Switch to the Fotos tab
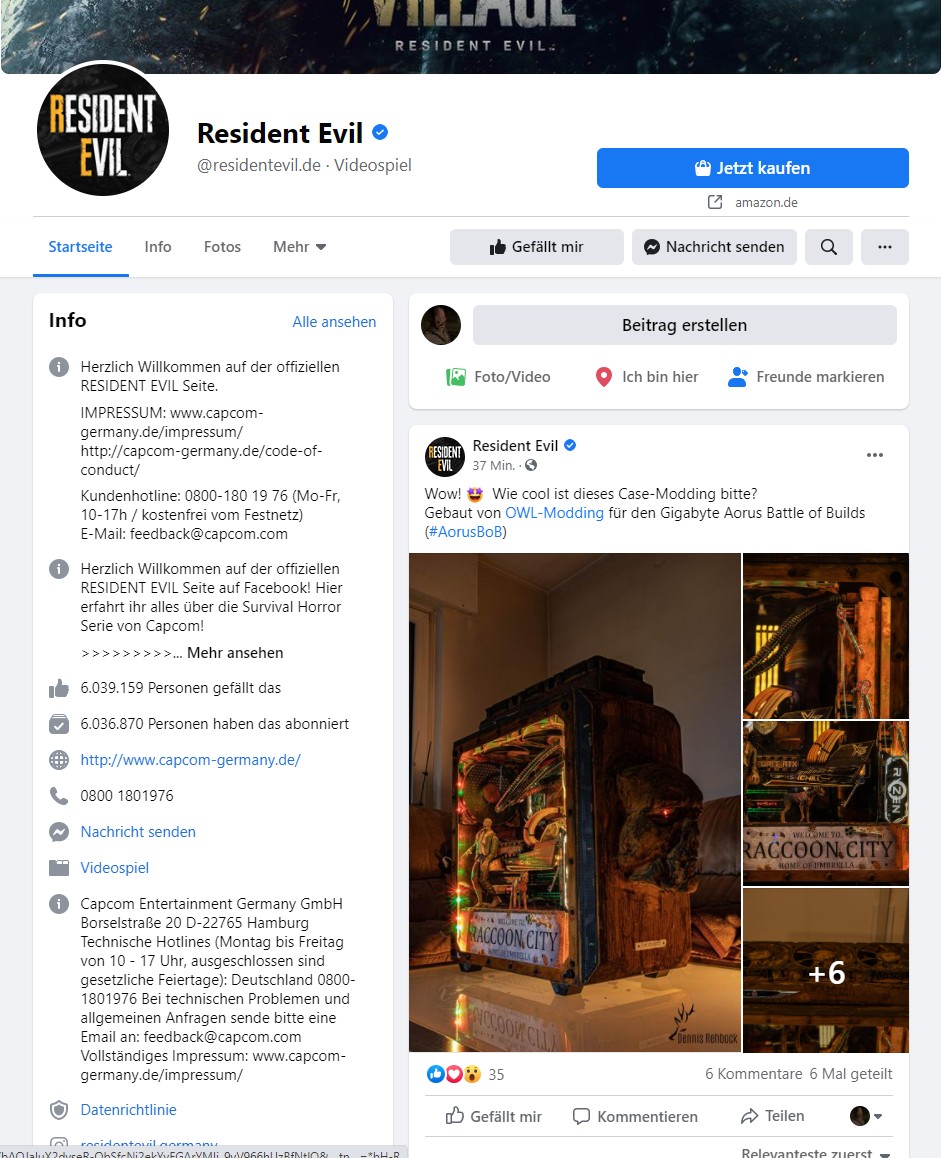 (222, 247)
